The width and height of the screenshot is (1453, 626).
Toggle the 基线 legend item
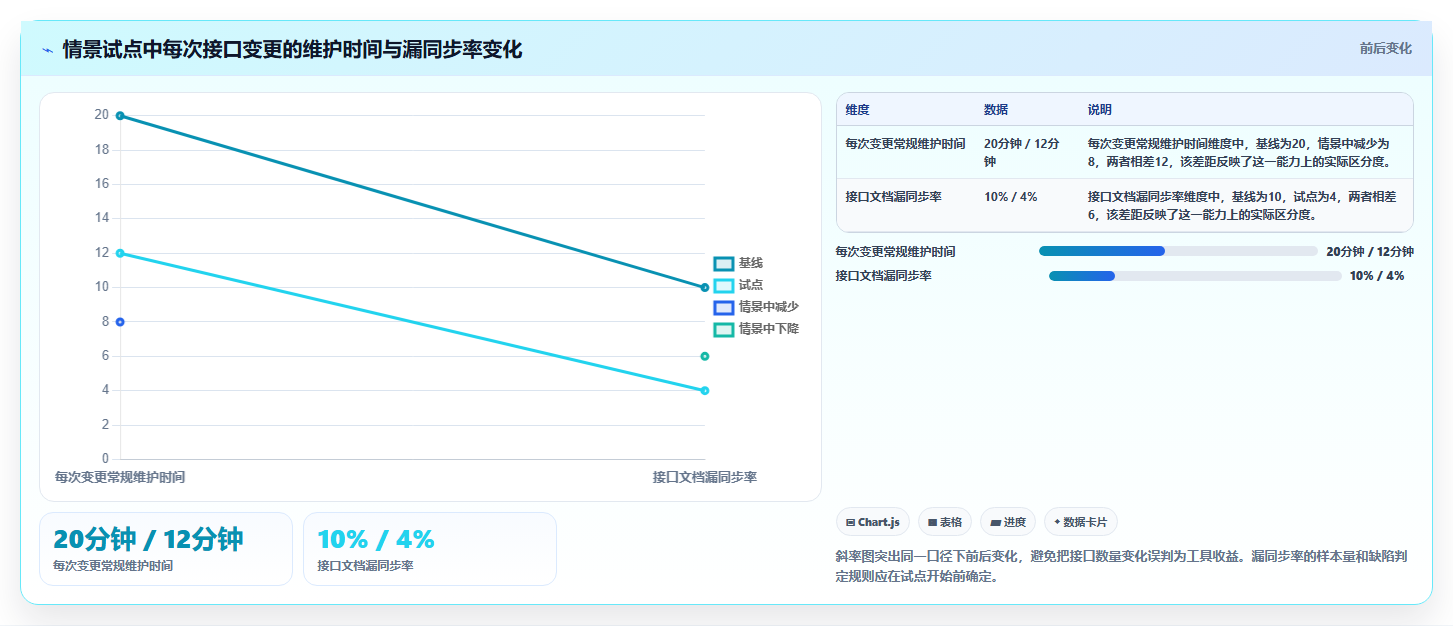(738, 263)
